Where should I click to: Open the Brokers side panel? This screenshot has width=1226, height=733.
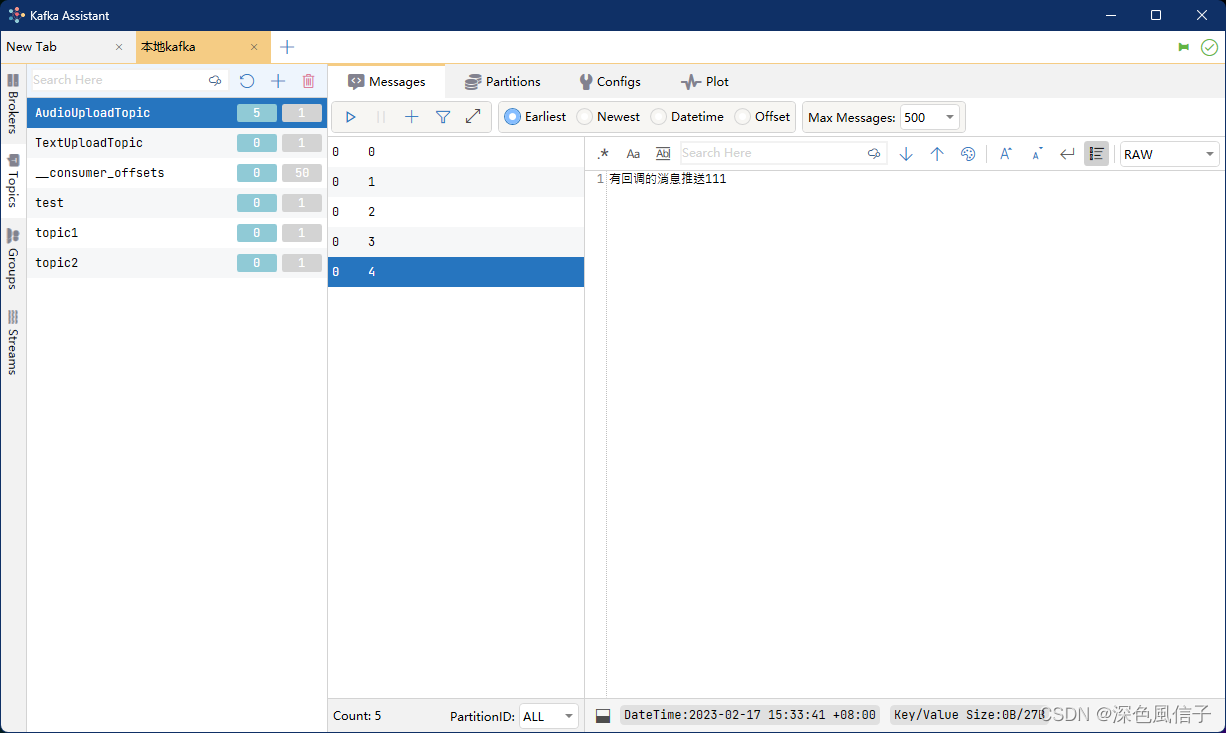coord(13,103)
